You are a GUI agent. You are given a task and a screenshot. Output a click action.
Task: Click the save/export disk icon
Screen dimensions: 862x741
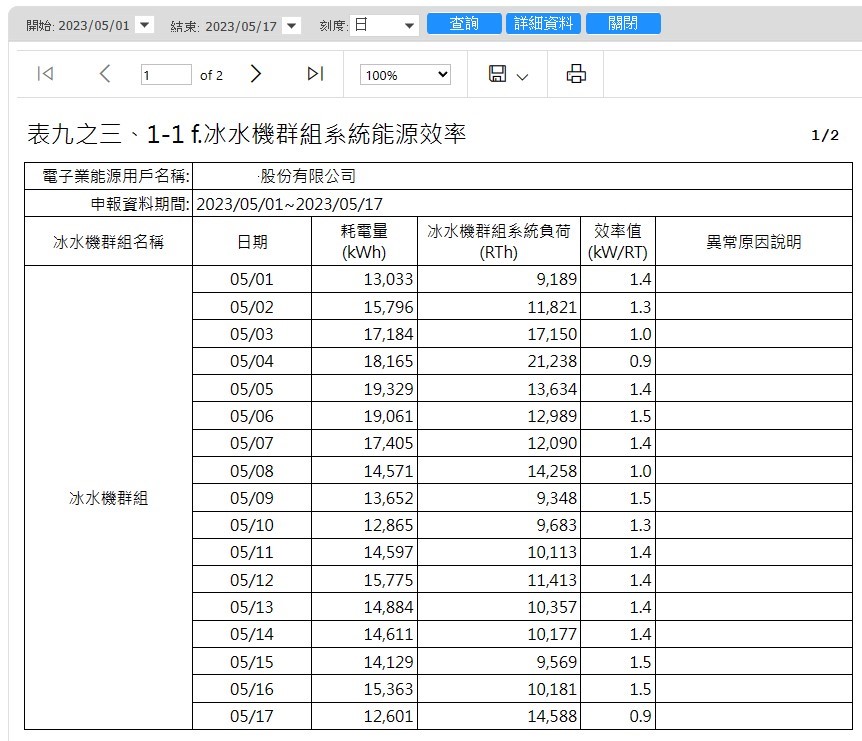tap(498, 74)
